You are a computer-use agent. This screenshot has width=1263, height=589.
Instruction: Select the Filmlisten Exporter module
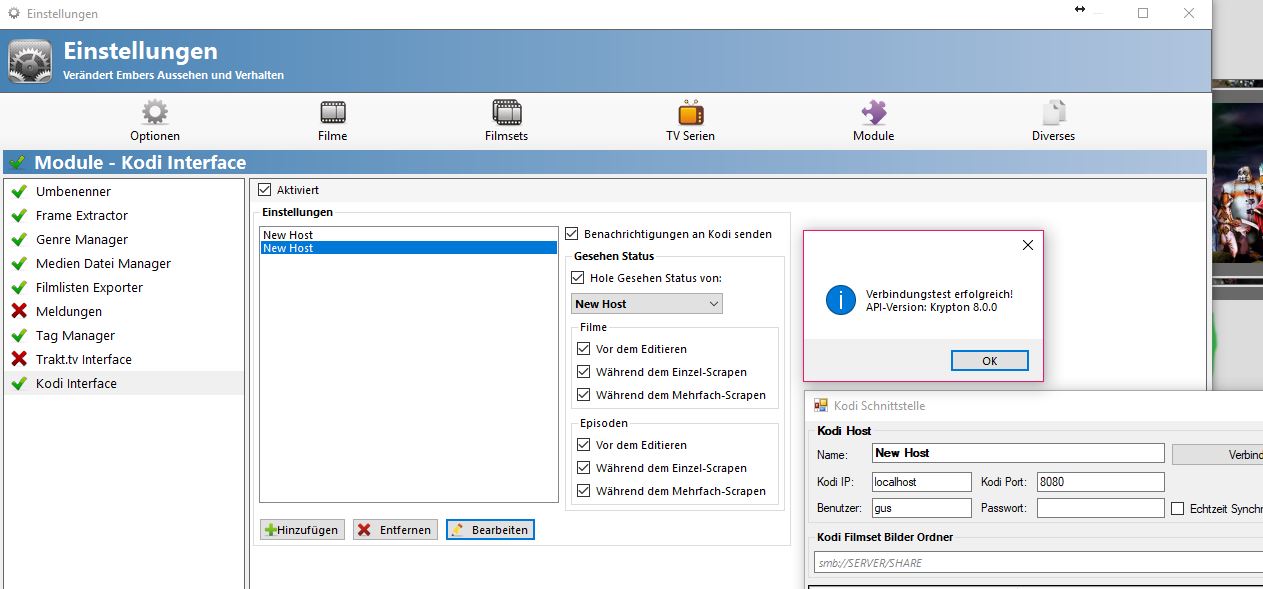pos(124,287)
